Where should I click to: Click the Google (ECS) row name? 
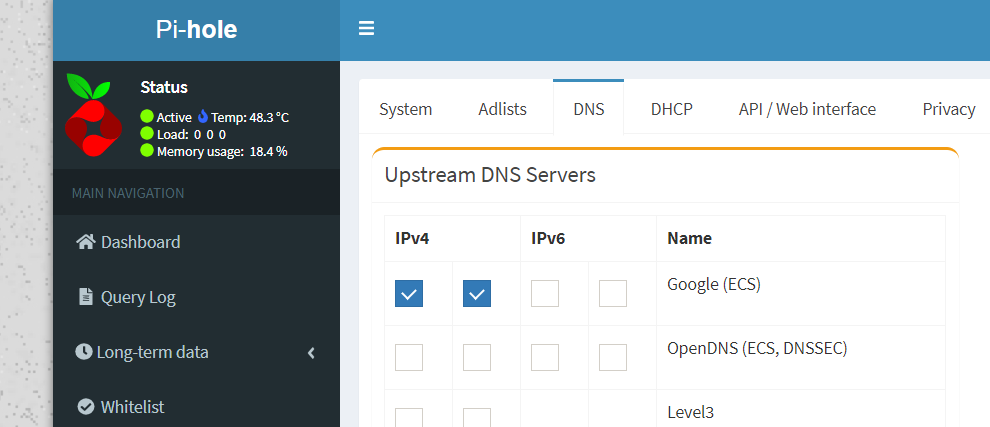(714, 285)
